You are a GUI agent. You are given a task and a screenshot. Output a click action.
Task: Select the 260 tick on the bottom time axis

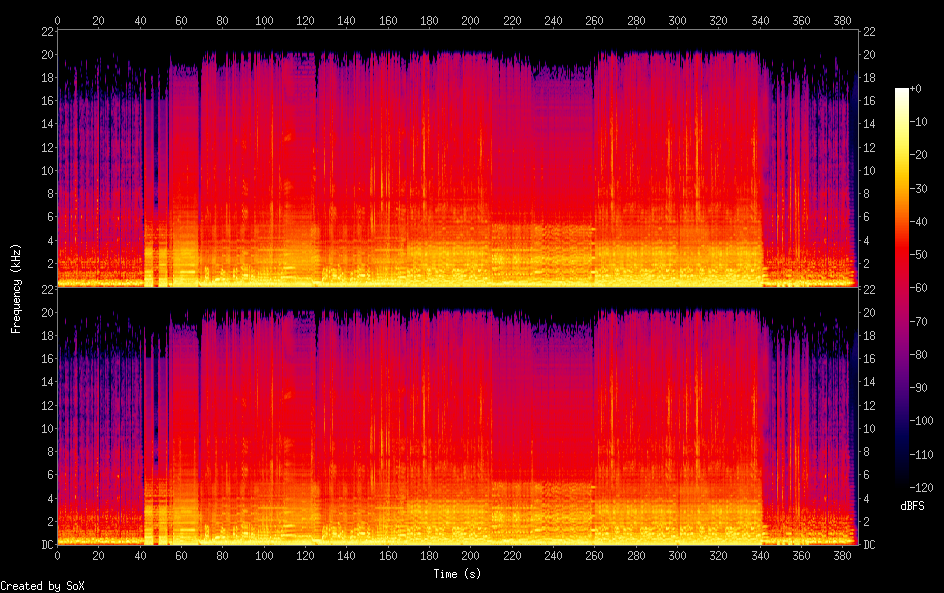pyautogui.click(x=594, y=556)
